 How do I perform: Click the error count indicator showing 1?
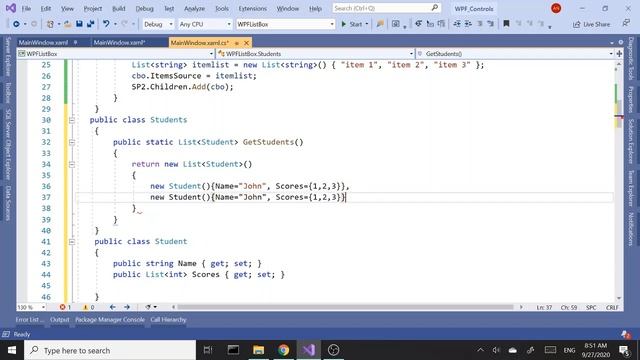(65, 307)
